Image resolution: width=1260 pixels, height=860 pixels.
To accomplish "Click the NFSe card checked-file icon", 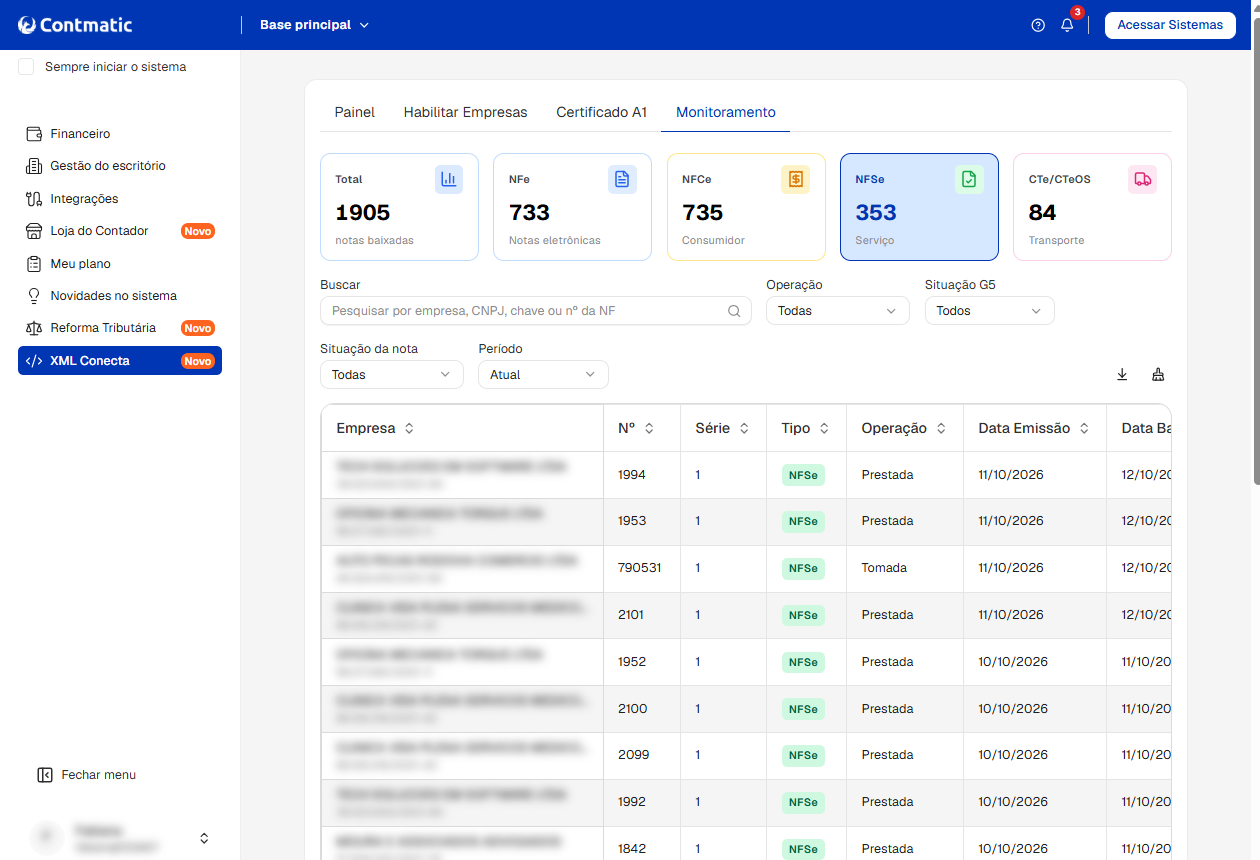I will pyautogui.click(x=969, y=179).
